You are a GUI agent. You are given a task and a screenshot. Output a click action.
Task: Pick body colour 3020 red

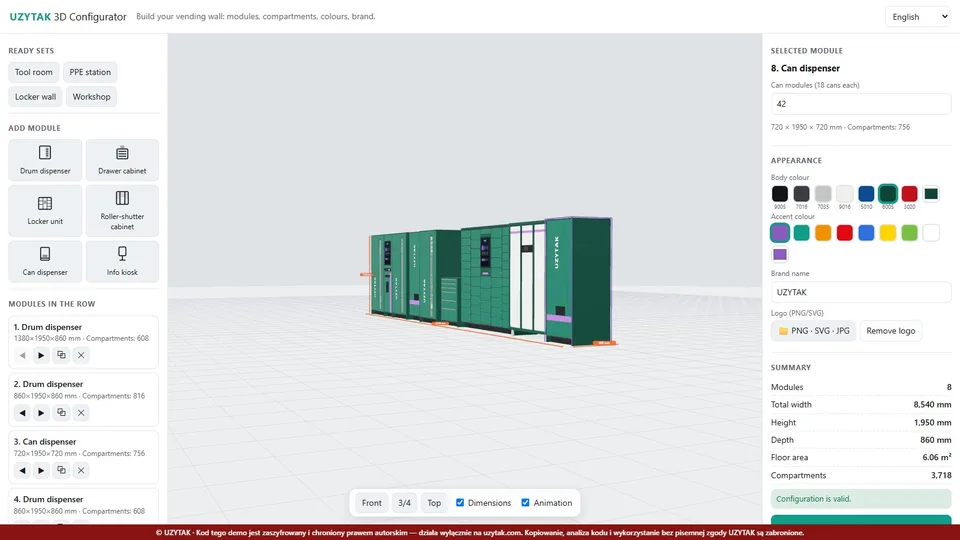coord(909,193)
